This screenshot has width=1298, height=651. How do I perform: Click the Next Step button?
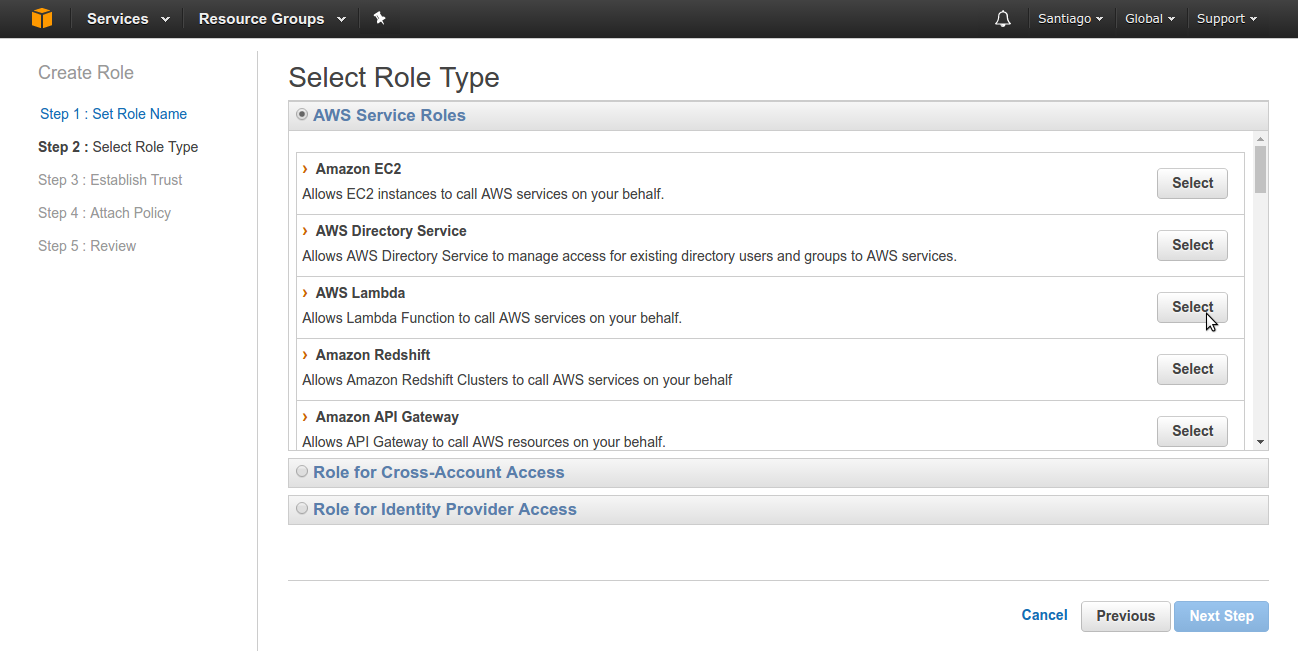pos(1221,616)
